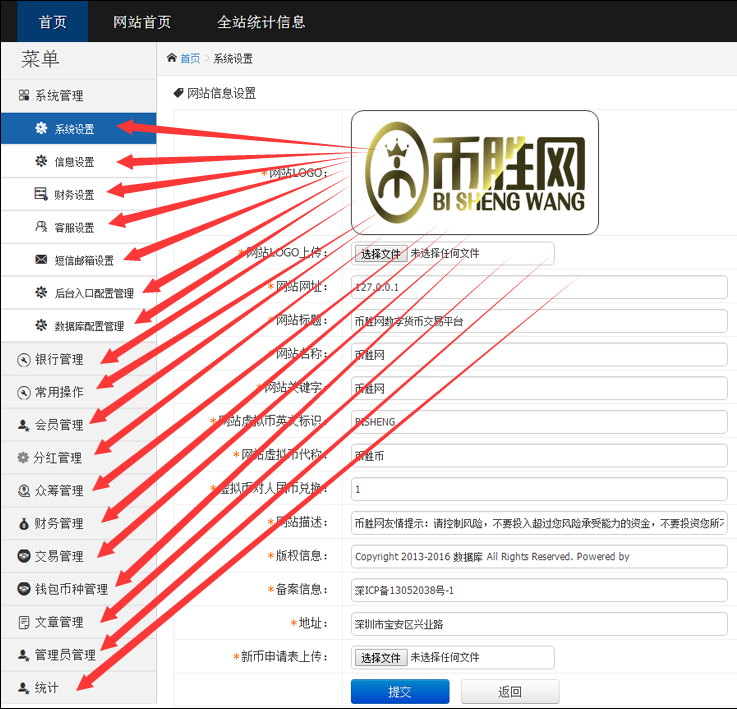This screenshot has width=737, height=709.
Task: Click the home icon in breadcrumb
Action: 172,58
